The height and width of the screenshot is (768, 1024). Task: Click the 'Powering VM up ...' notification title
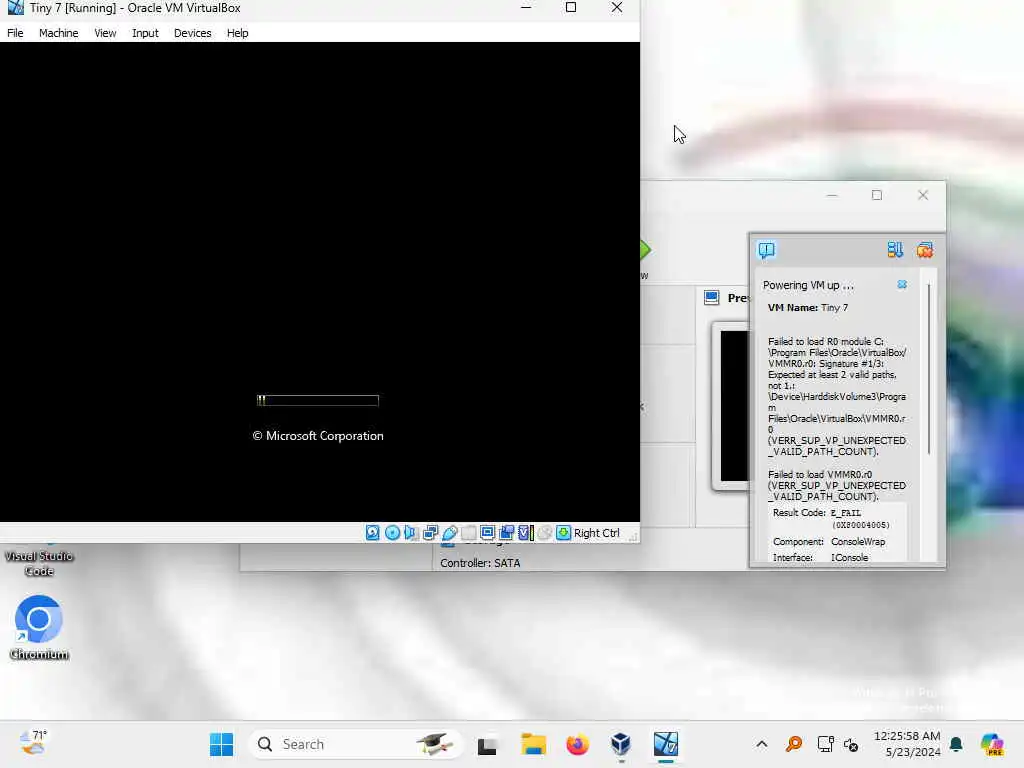click(808, 285)
